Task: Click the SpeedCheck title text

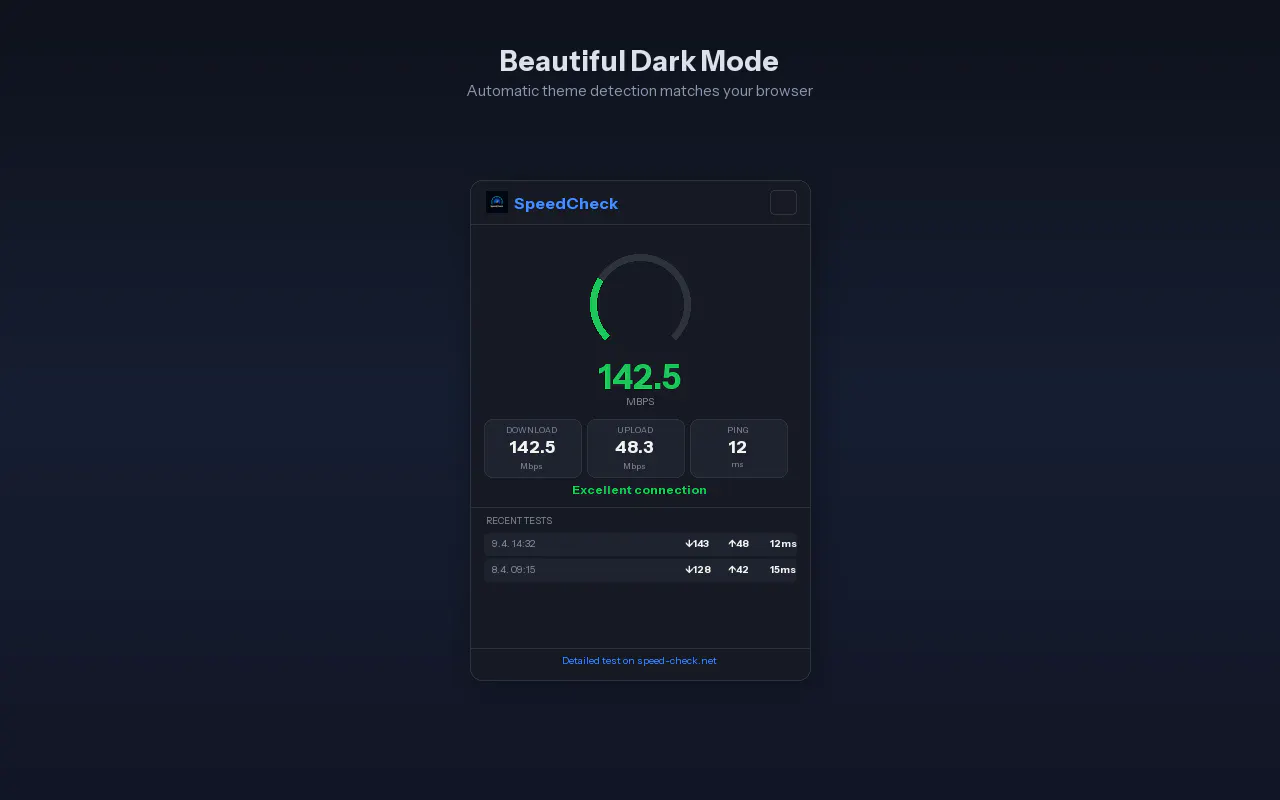Action: [x=566, y=204]
